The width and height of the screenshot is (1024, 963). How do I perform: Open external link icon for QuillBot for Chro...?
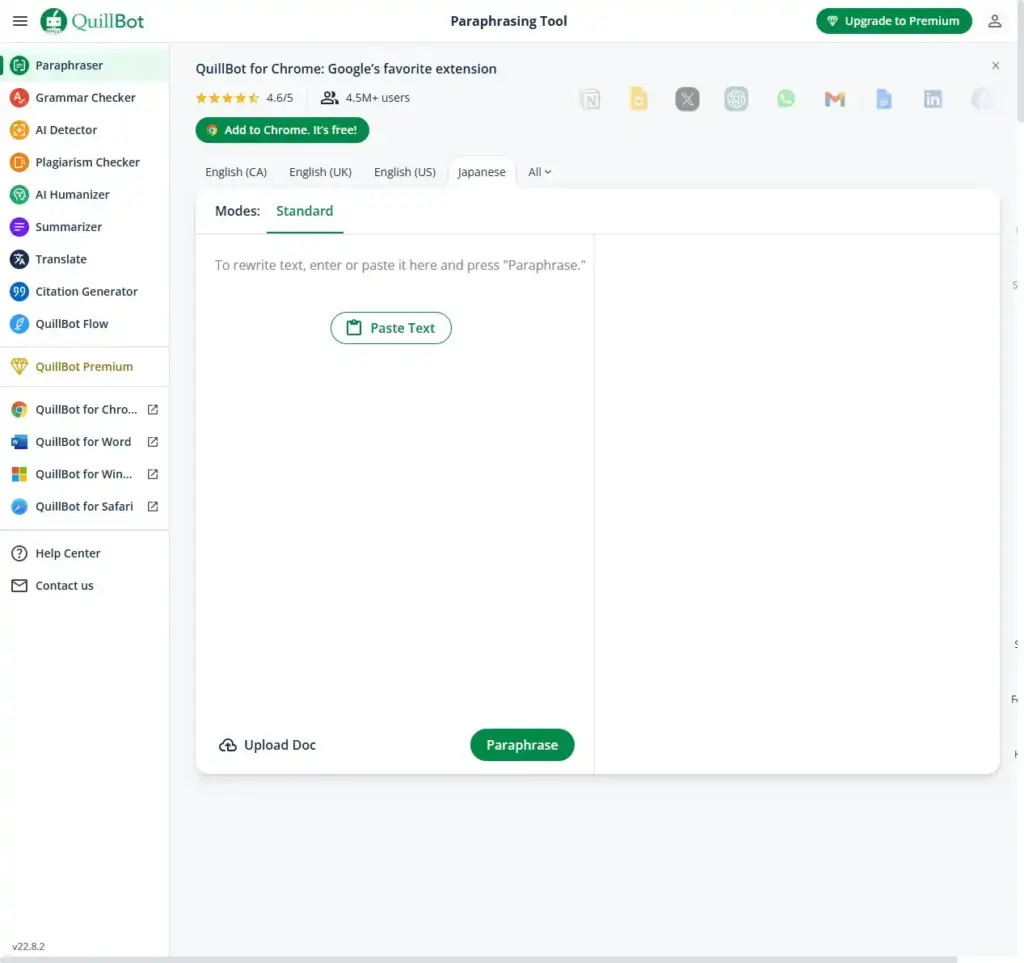coord(153,409)
